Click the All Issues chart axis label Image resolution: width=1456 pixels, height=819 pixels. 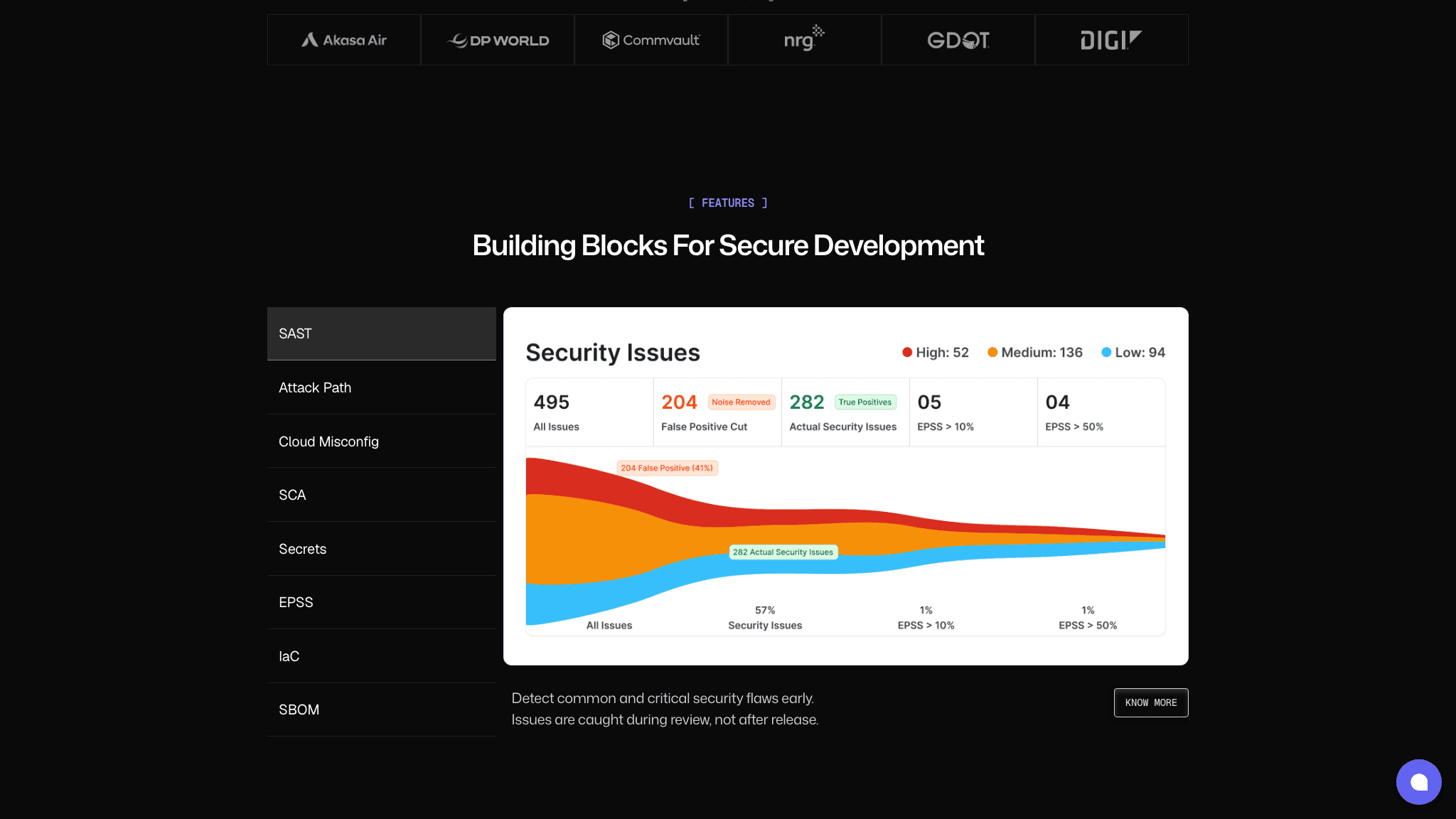click(609, 626)
